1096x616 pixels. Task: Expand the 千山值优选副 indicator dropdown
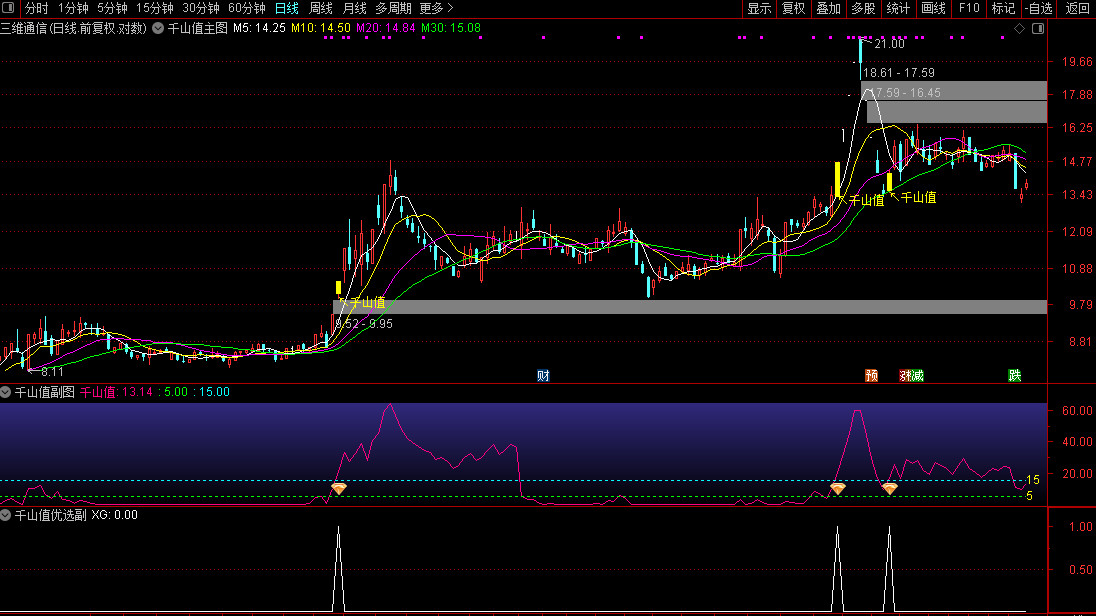coord(6,515)
